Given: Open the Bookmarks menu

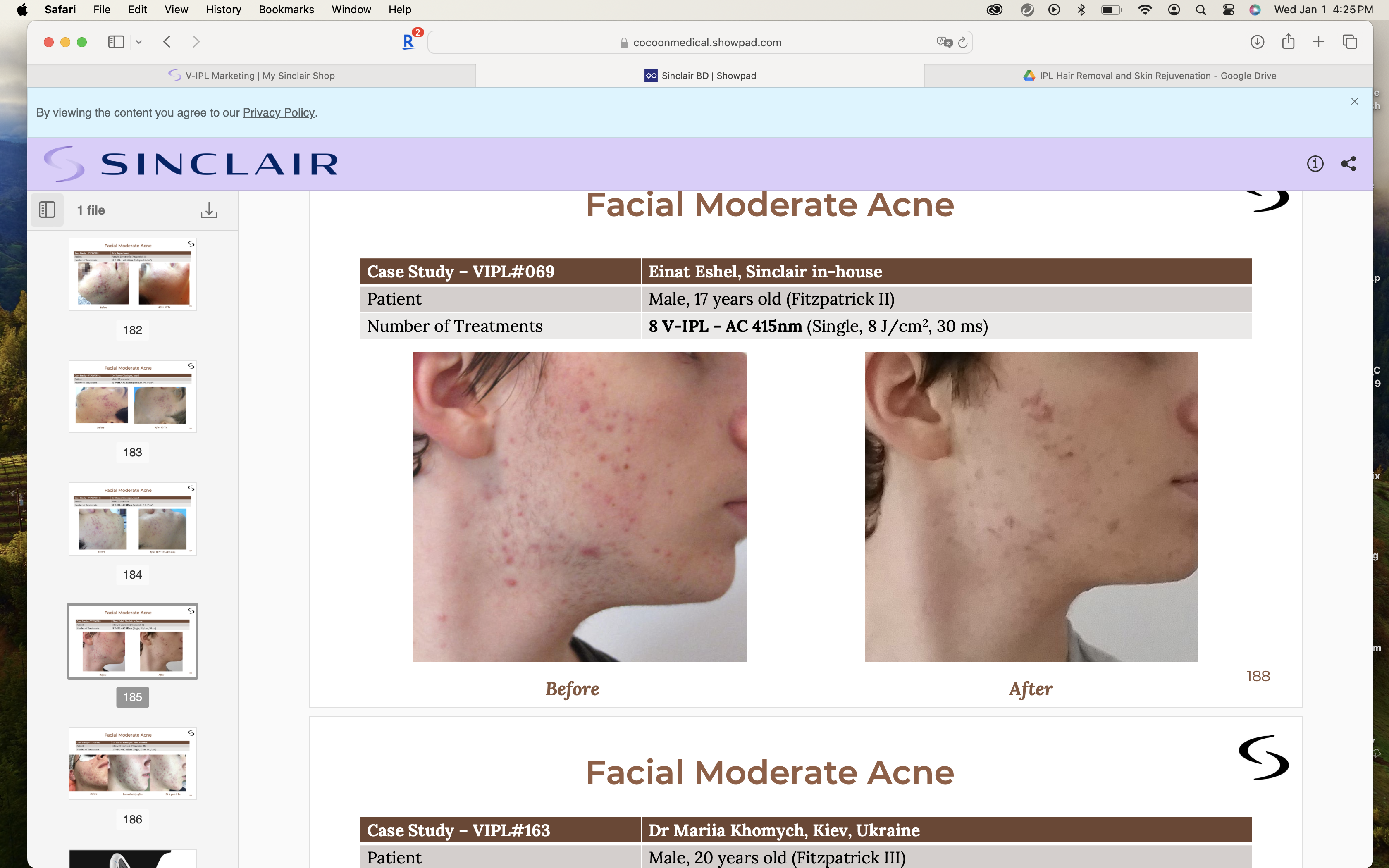Looking at the screenshot, I should pos(286,10).
